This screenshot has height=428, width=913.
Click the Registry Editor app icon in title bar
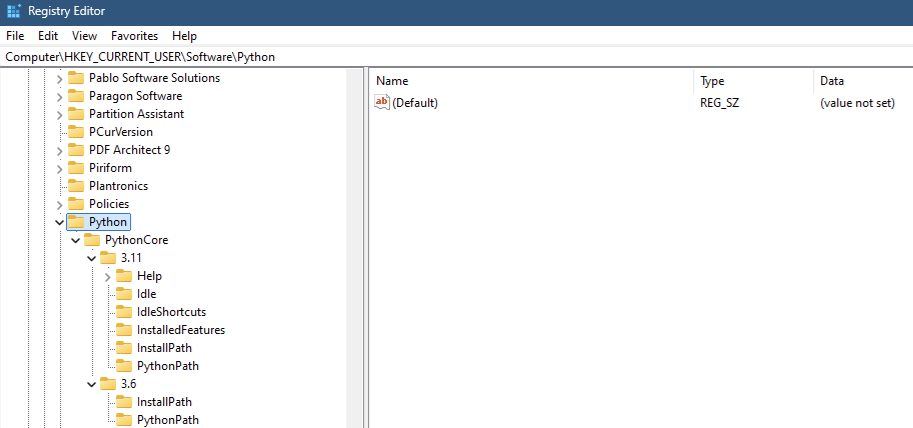pyautogui.click(x=13, y=12)
